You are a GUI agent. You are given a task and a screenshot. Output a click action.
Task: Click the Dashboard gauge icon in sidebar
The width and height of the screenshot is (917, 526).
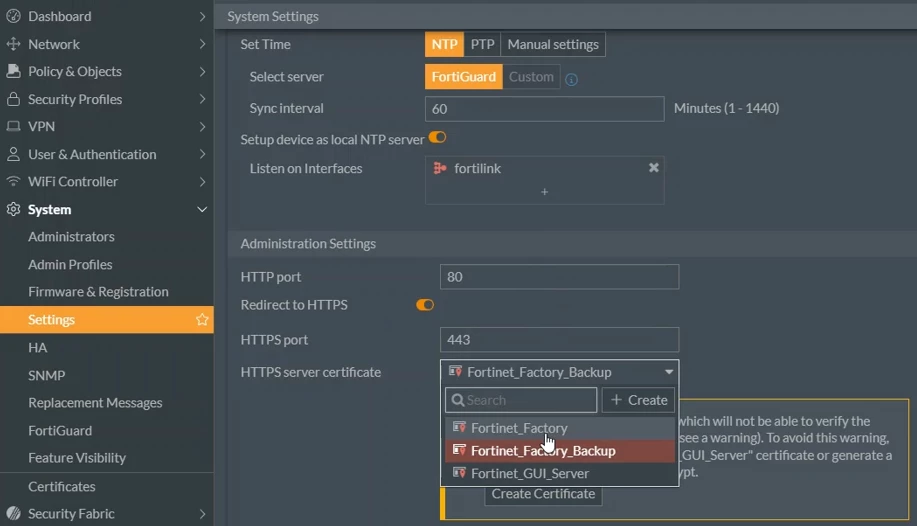point(13,16)
